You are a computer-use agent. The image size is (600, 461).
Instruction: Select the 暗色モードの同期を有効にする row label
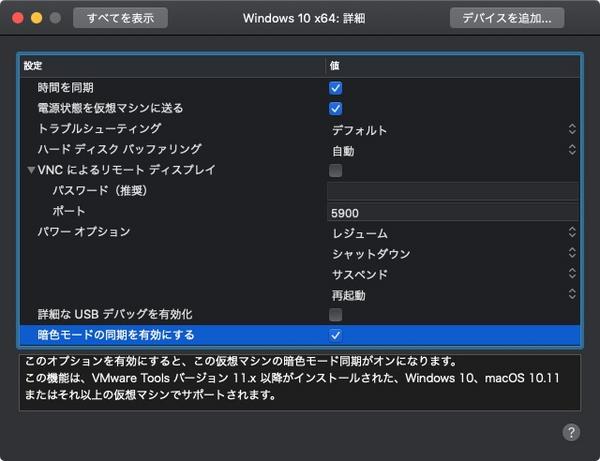(116, 335)
